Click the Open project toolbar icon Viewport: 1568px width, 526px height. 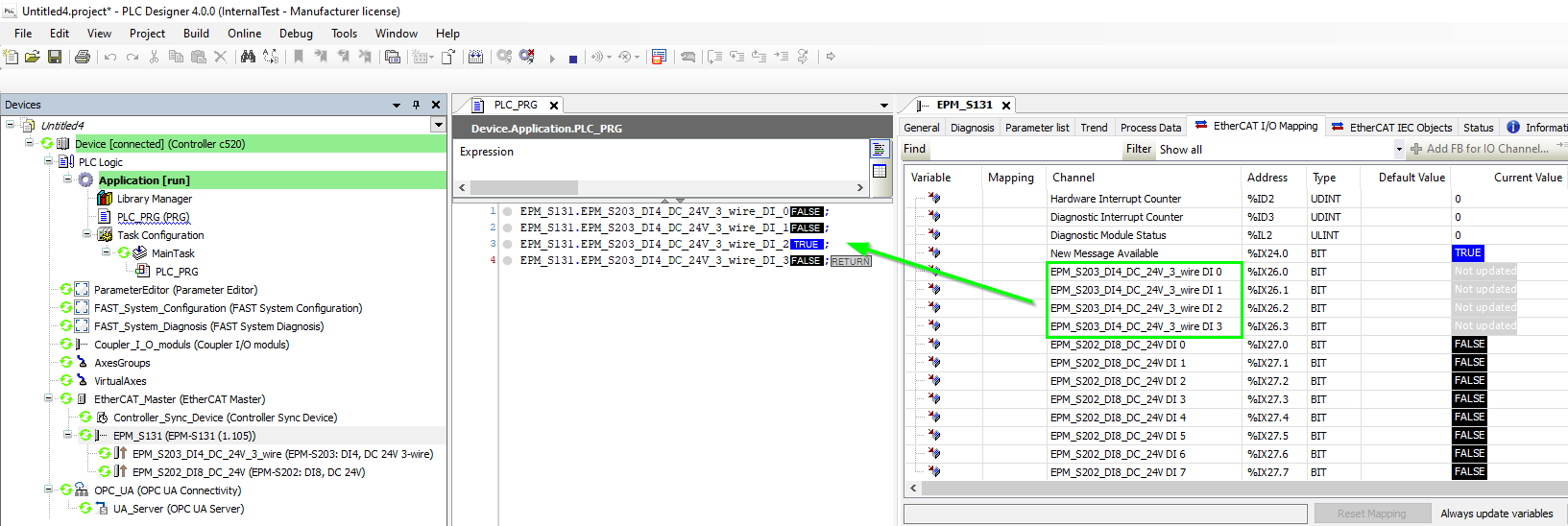(x=33, y=58)
